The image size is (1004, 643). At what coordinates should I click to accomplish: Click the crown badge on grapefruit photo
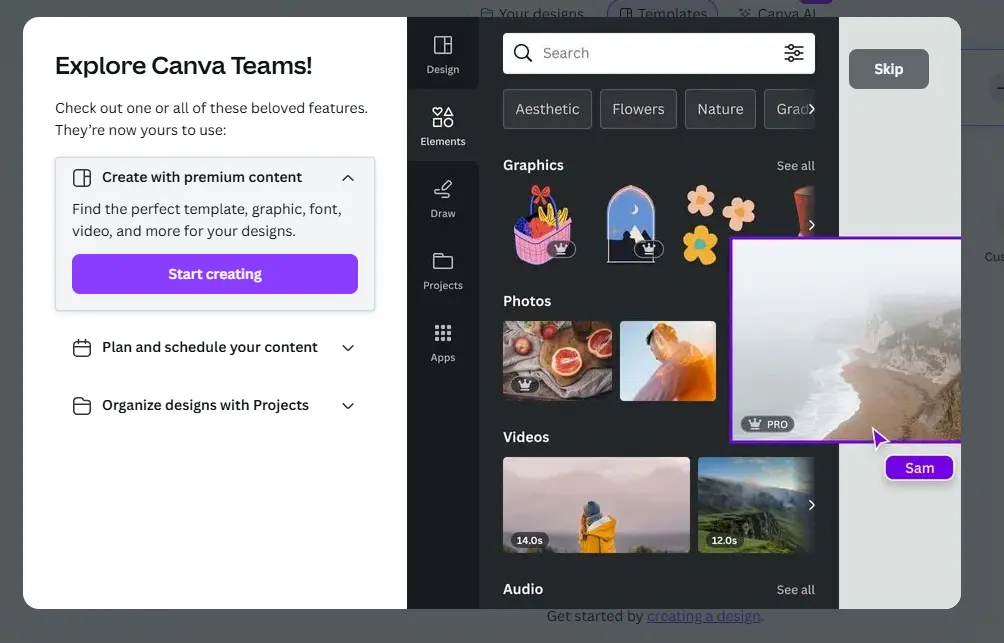525,385
